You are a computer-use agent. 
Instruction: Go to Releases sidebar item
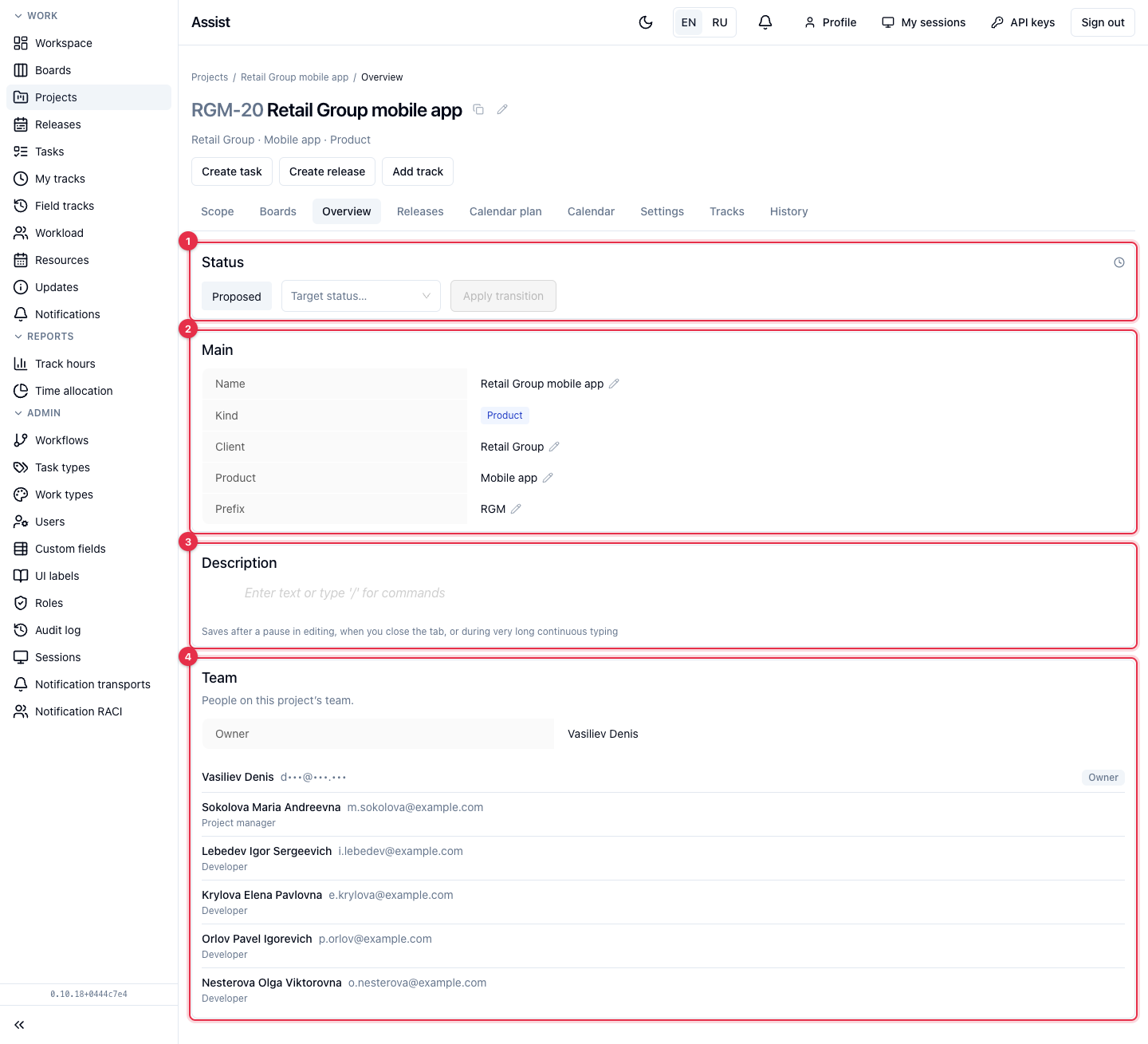(88, 124)
